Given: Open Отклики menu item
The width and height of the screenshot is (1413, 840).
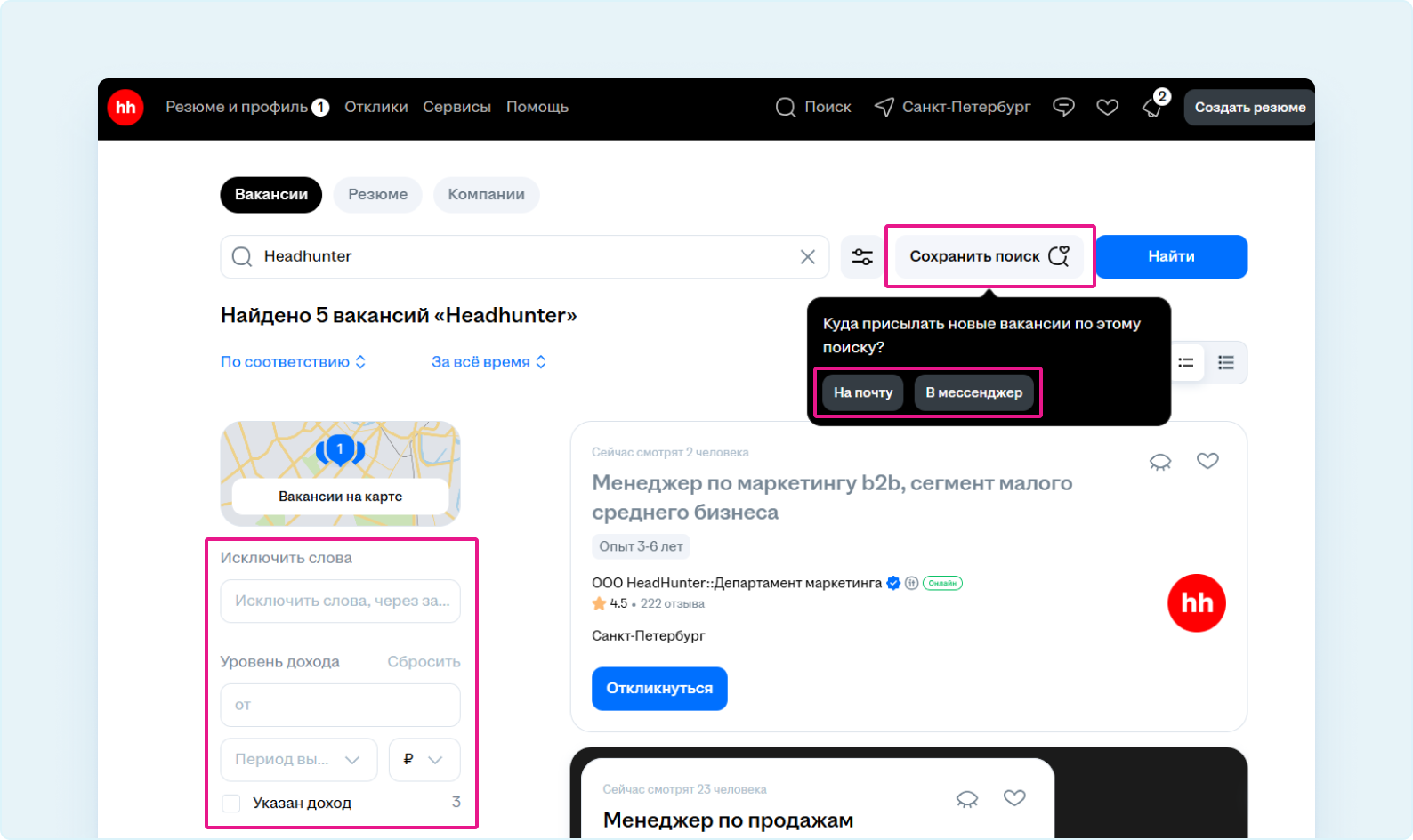Looking at the screenshot, I should tap(376, 108).
